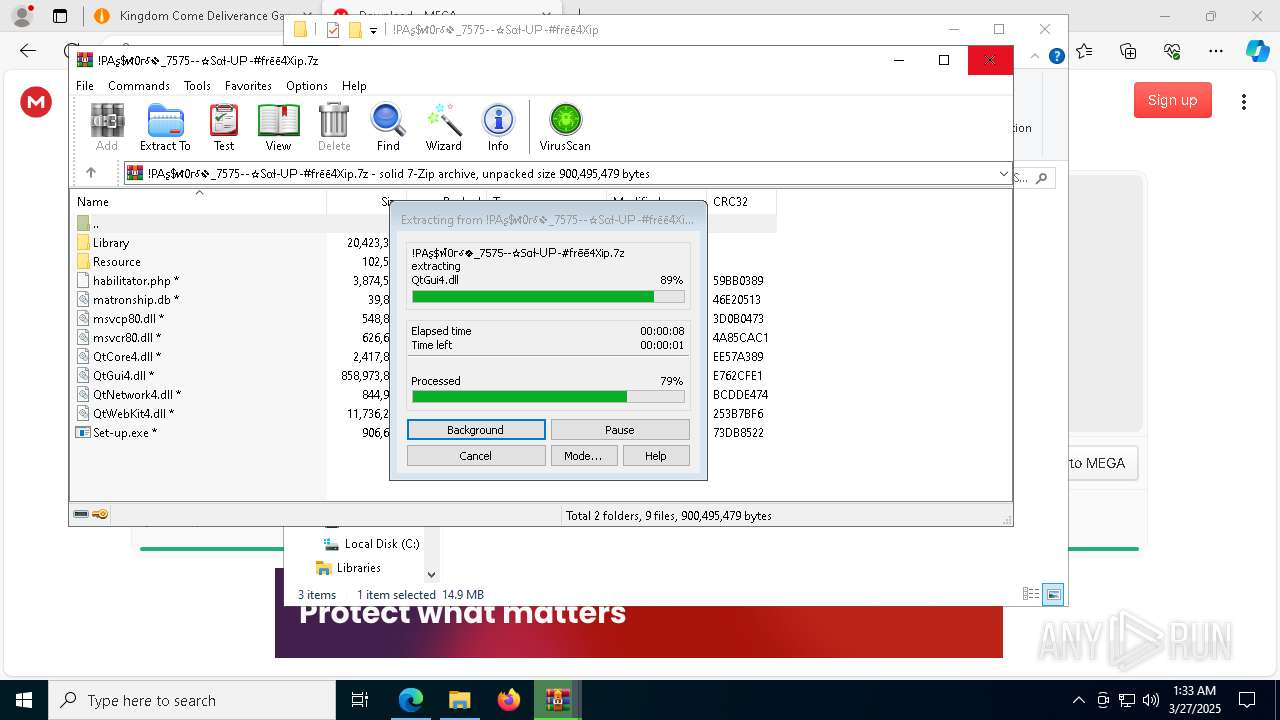Screen dimensions: 1280x720
Task: Open the notification center icon
Action: (x=1247, y=700)
